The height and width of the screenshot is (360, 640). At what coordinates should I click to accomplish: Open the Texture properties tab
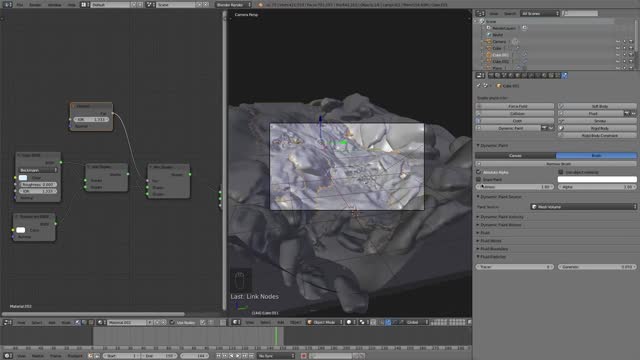tap(551, 76)
